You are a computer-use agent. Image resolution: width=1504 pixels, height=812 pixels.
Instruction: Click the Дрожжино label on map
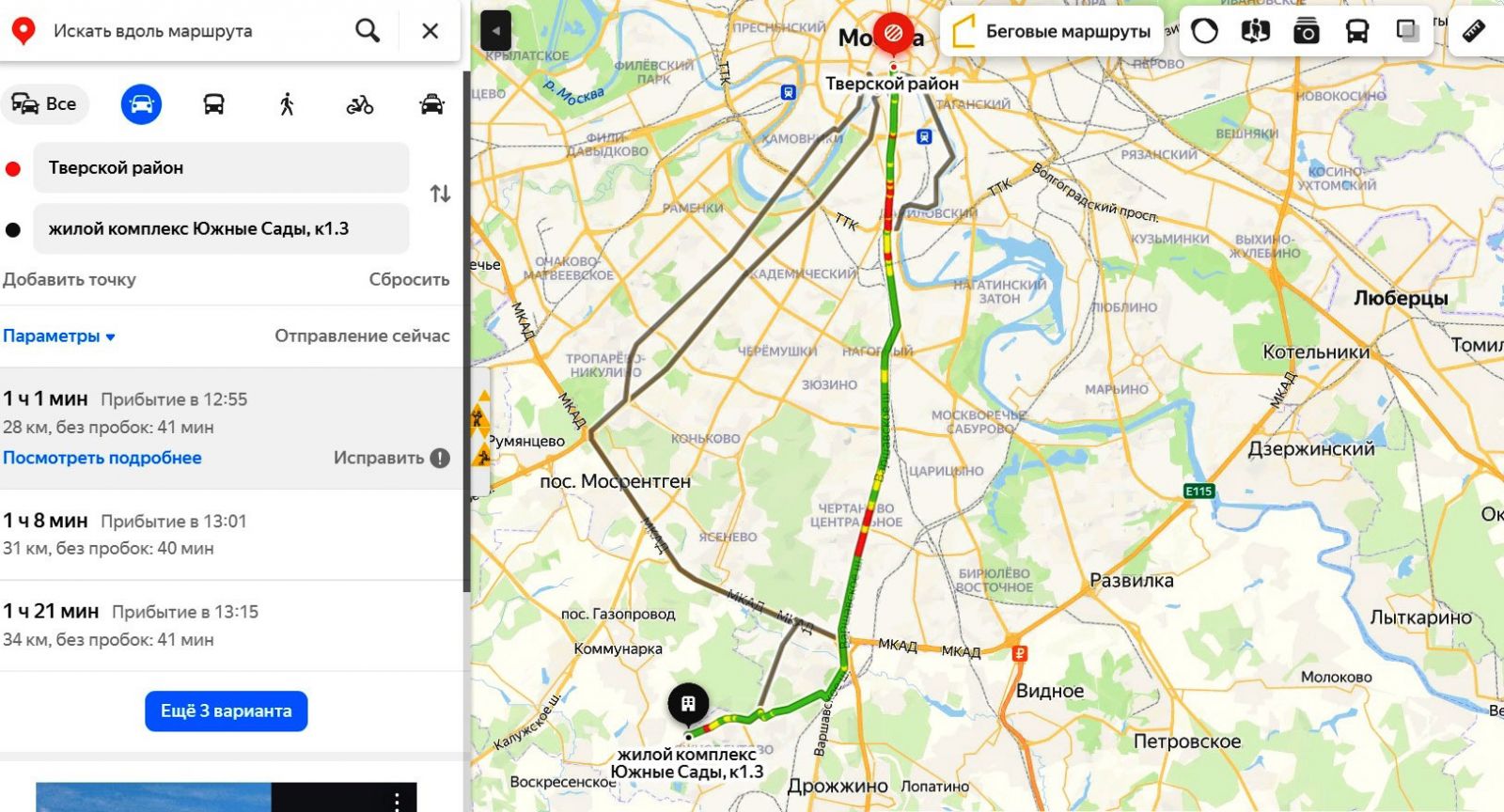coord(838,786)
